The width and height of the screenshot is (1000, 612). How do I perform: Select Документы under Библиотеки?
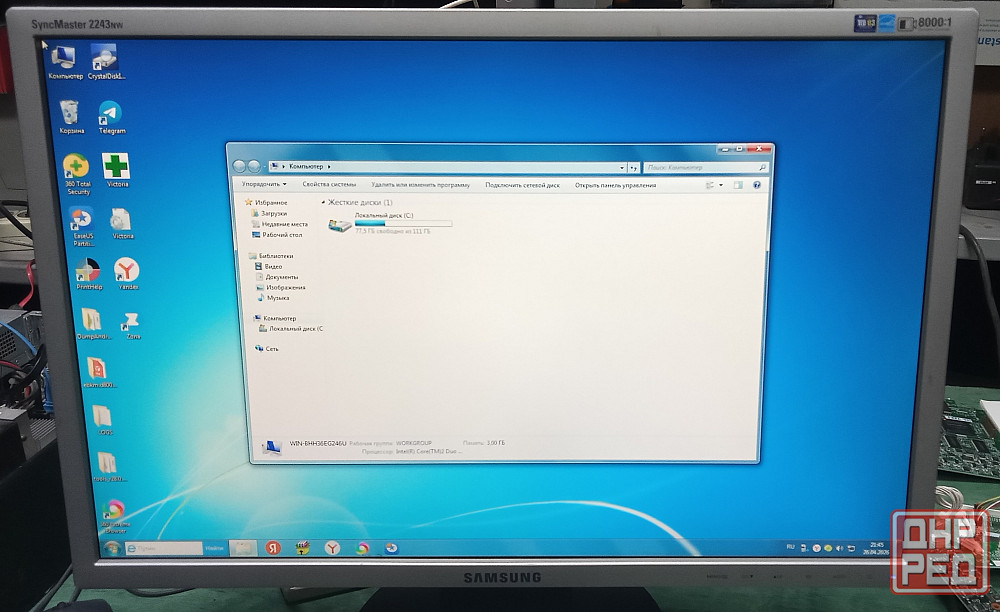pos(281,277)
